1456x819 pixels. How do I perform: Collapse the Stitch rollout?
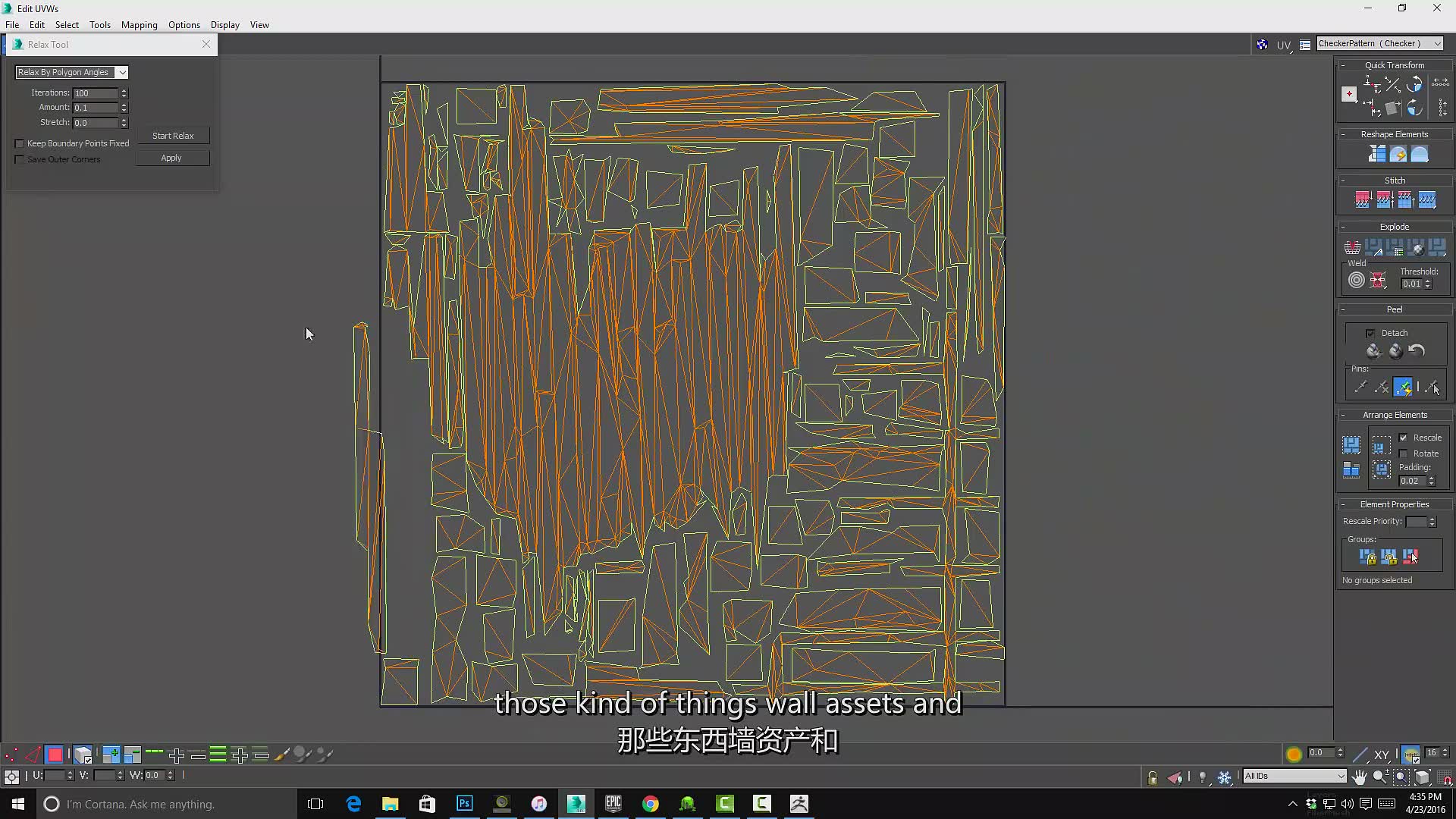[1343, 180]
